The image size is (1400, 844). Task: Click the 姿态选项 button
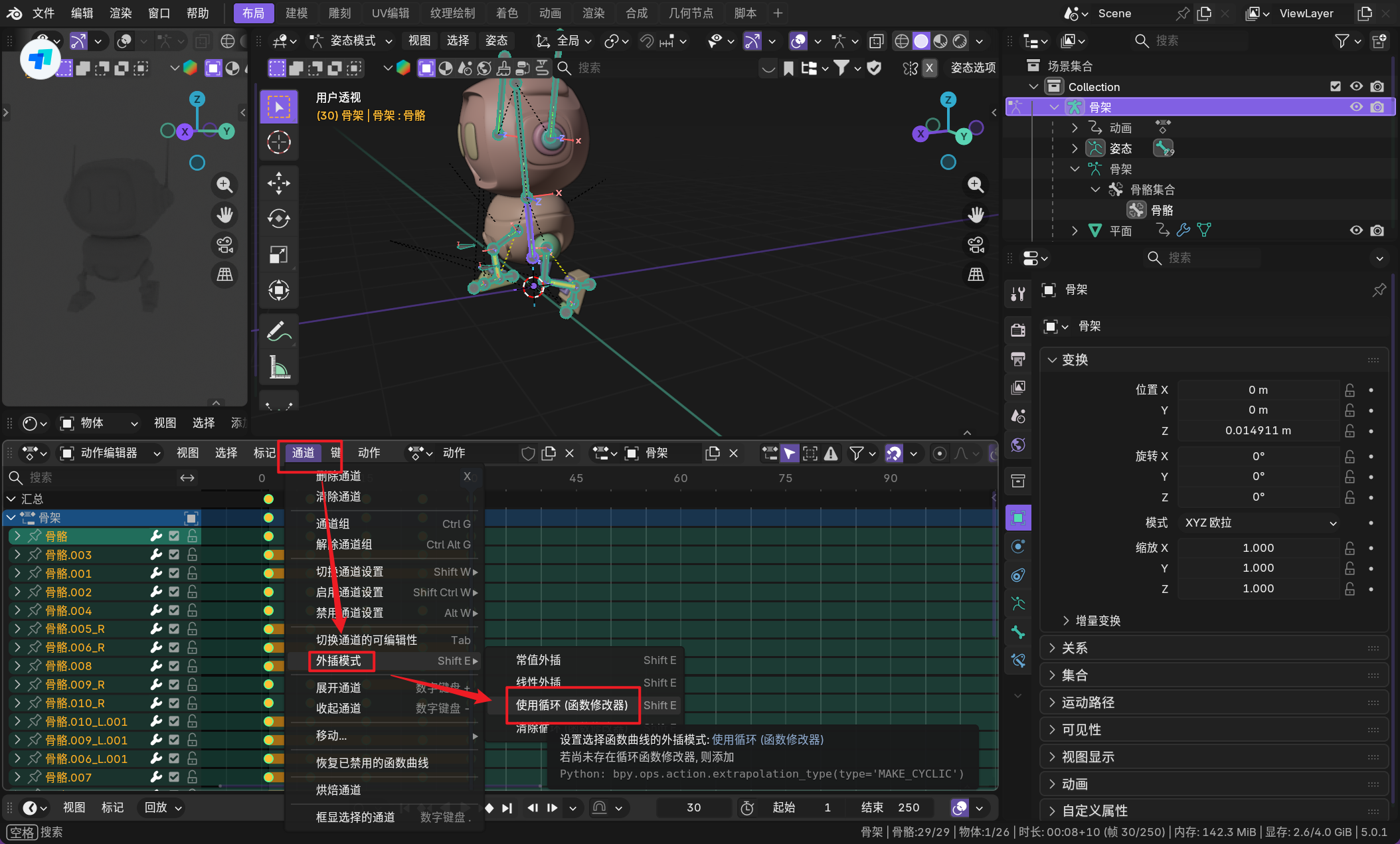[972, 68]
